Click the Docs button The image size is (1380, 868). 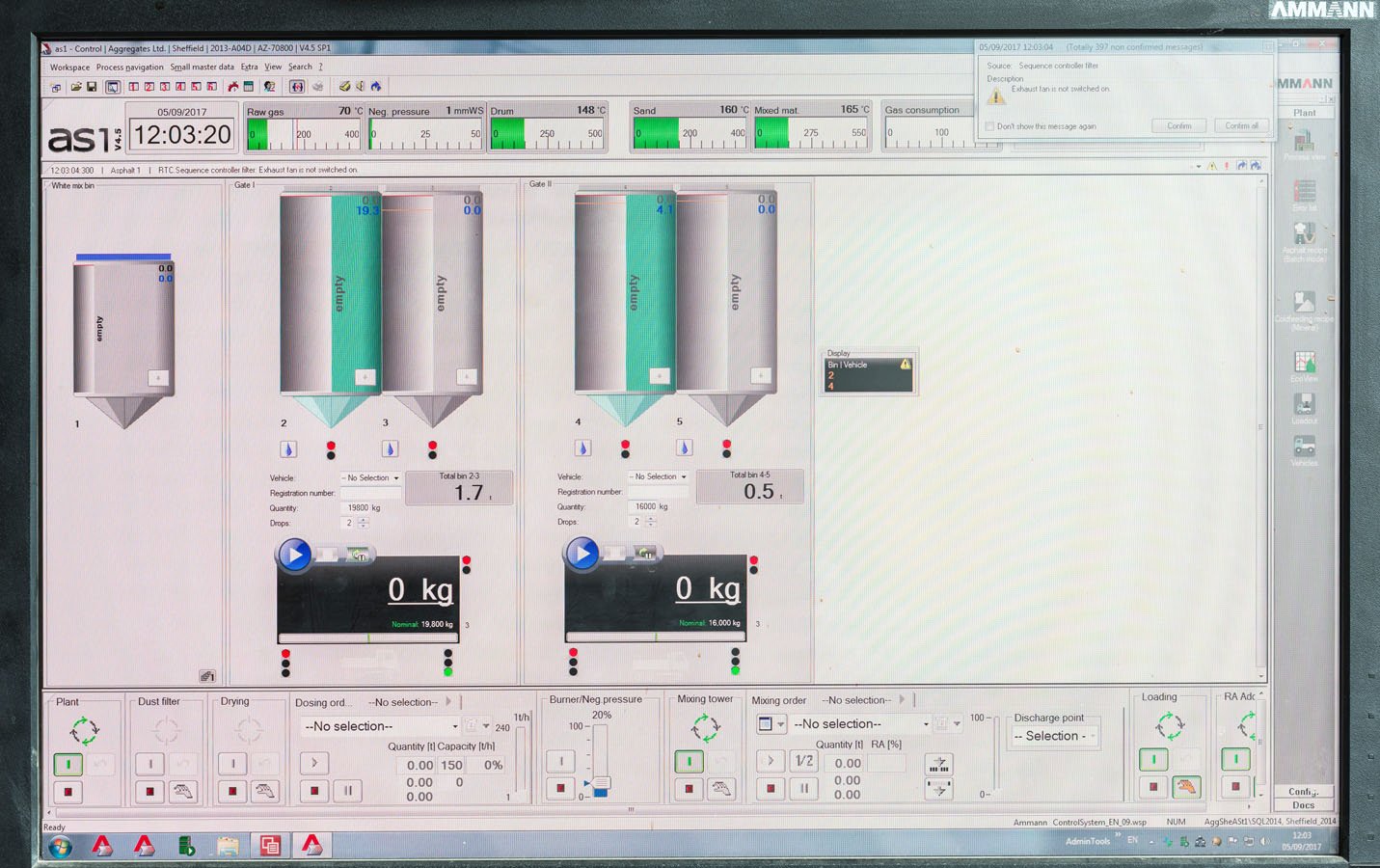point(1303,805)
